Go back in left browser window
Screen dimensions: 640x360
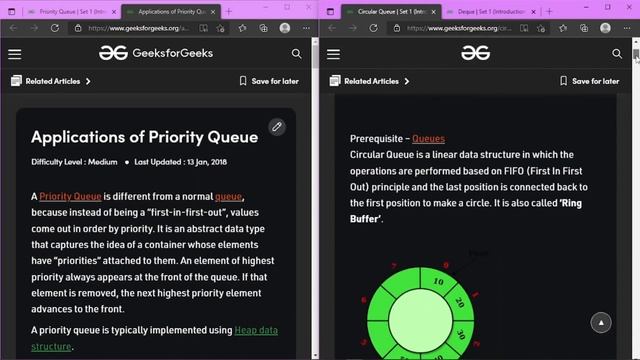(13, 28)
